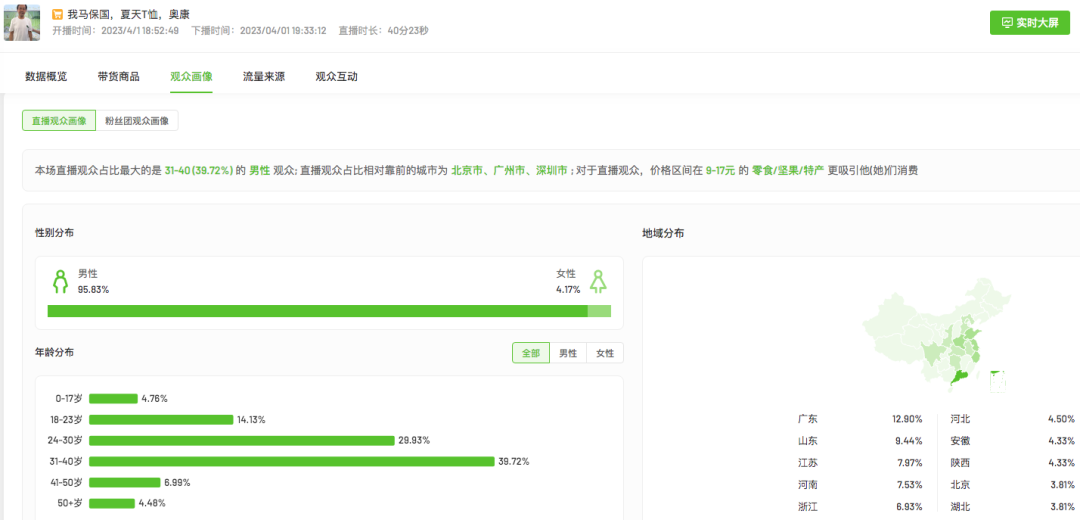Open the 观众互动 tab
Viewport: 1080px width, 520px height.
click(336, 76)
